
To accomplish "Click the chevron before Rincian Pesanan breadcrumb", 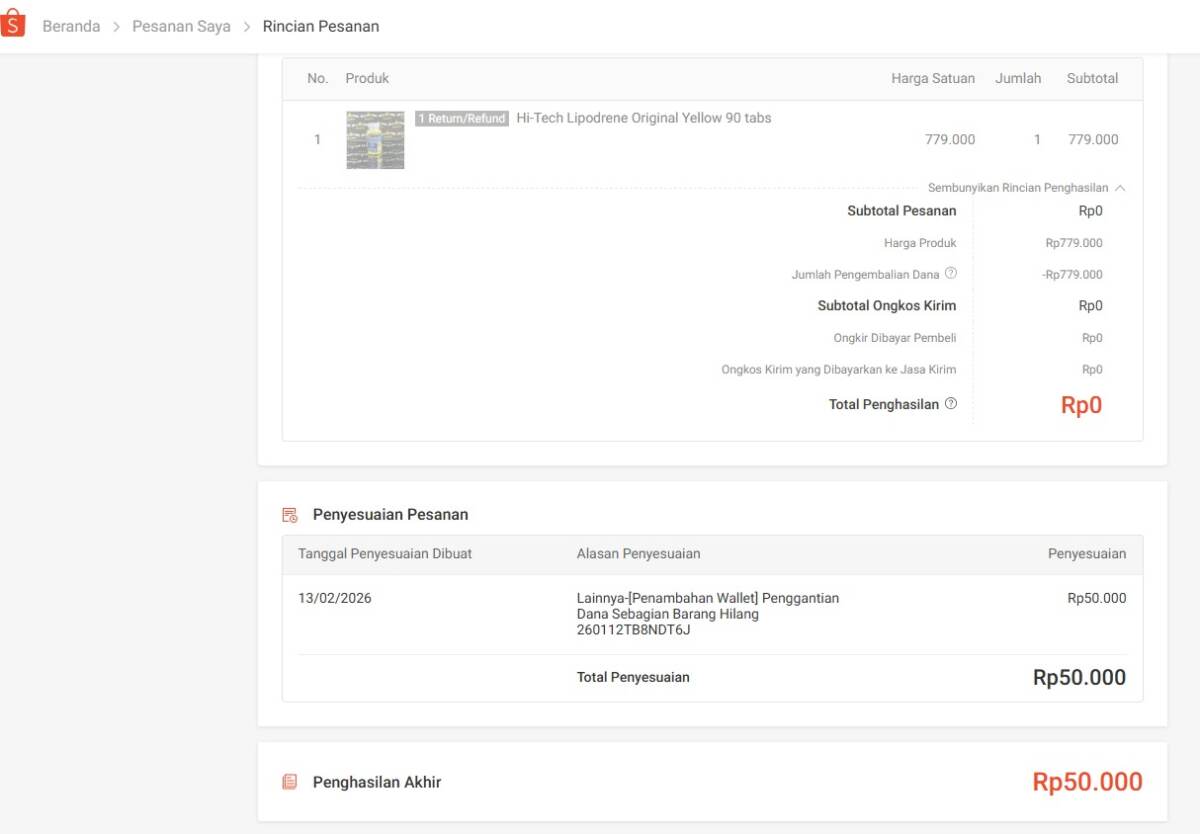I will [x=245, y=26].
